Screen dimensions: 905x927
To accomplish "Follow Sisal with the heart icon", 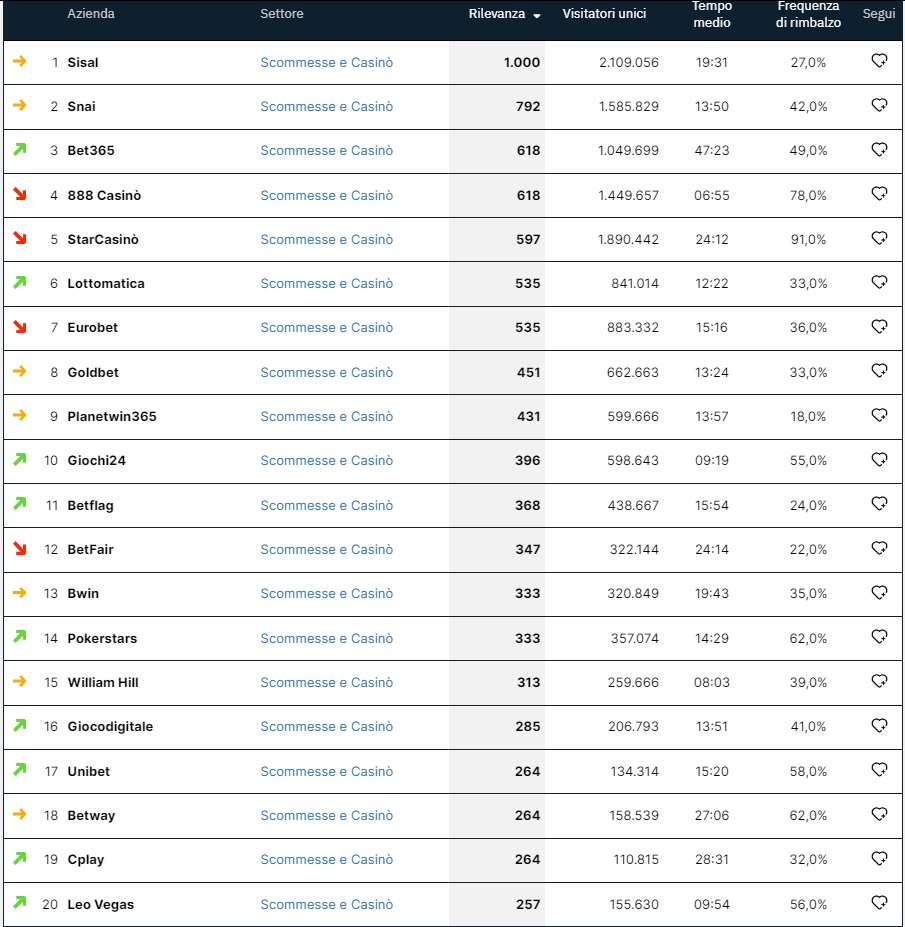I will click(880, 60).
